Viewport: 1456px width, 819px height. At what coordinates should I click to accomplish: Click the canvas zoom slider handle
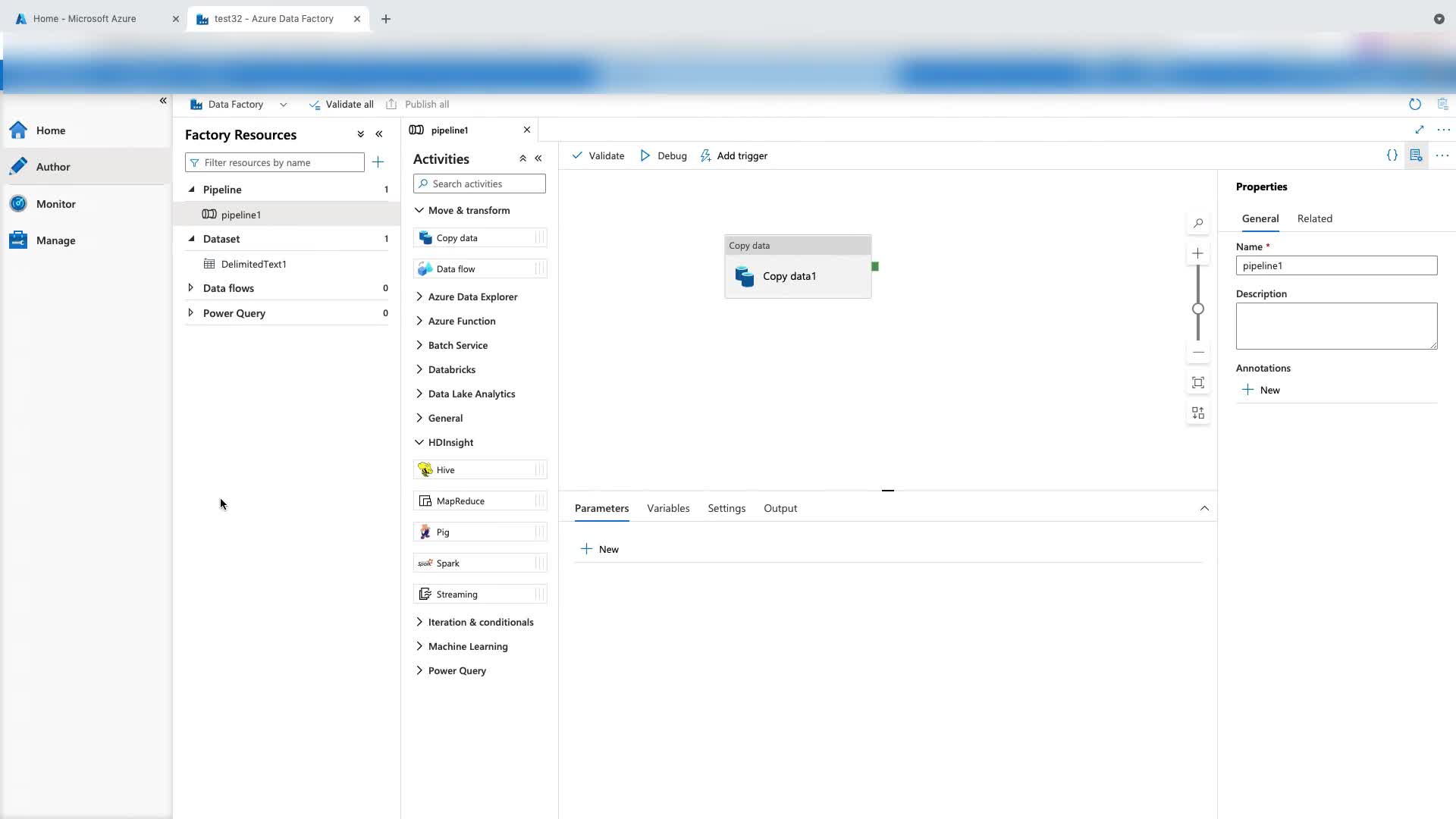point(1198,309)
